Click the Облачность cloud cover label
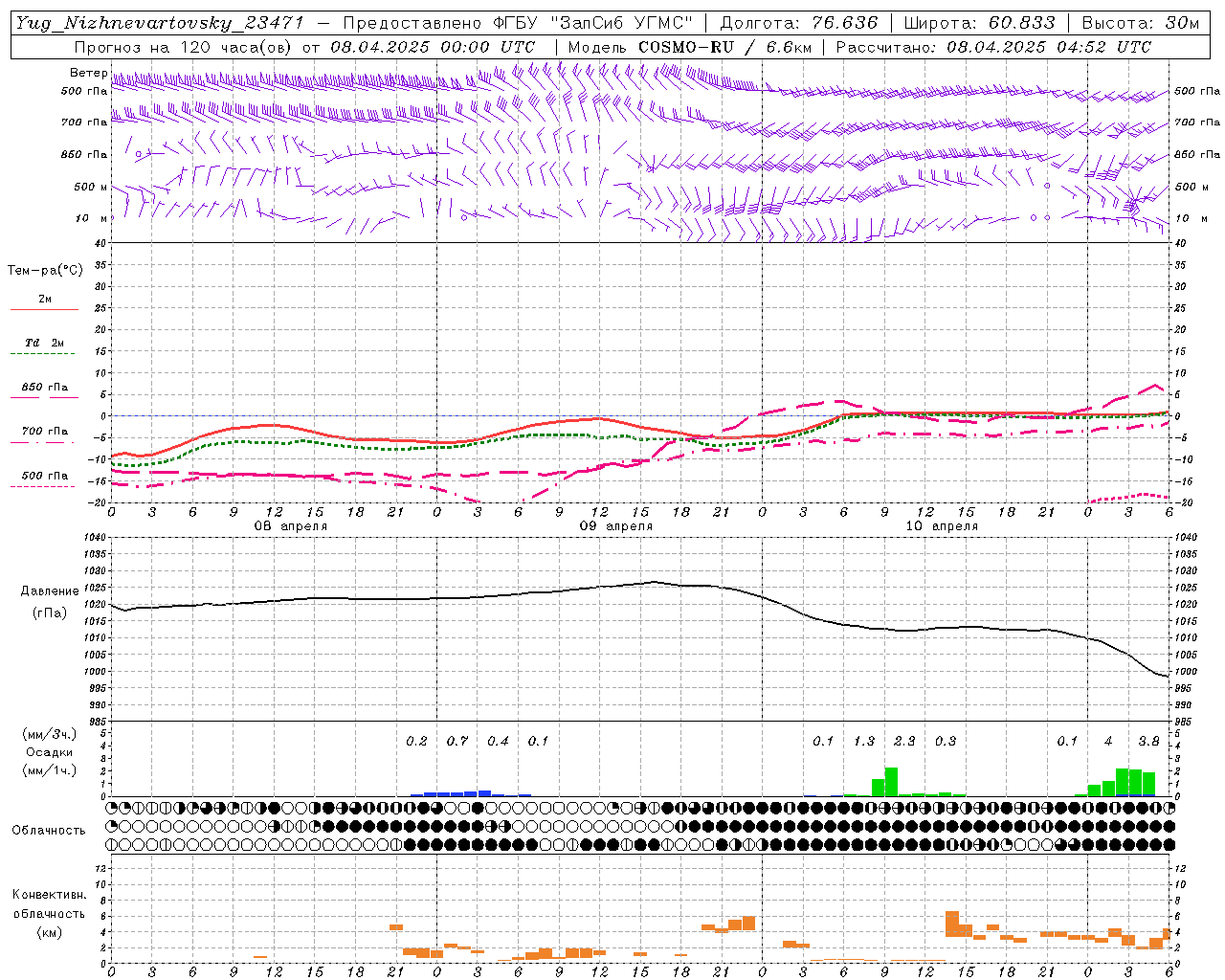The image size is (1225, 980). point(49,830)
